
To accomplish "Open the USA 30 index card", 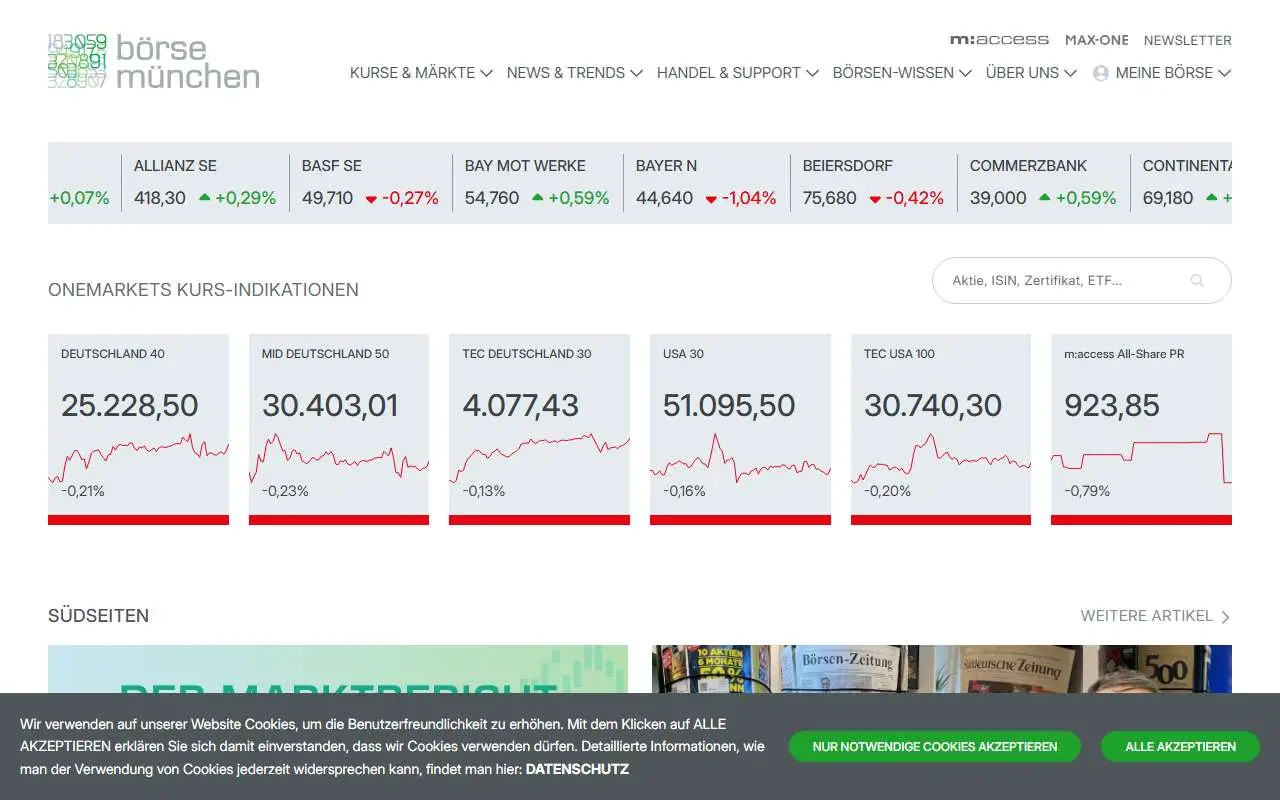I will coord(740,429).
